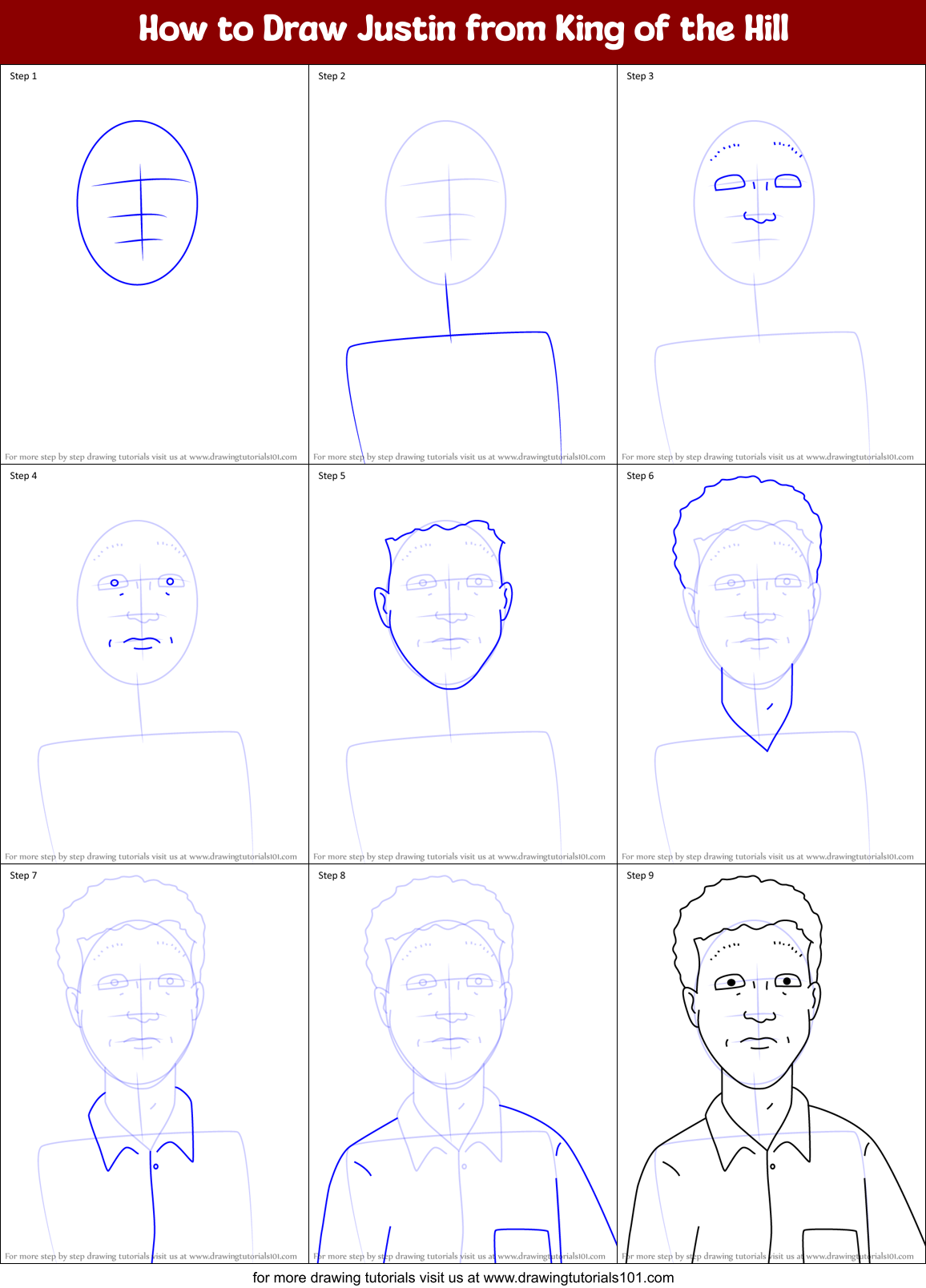Screen dimensions: 926x1288
Task: Click the 'Step 9' label
Action: click(640, 875)
